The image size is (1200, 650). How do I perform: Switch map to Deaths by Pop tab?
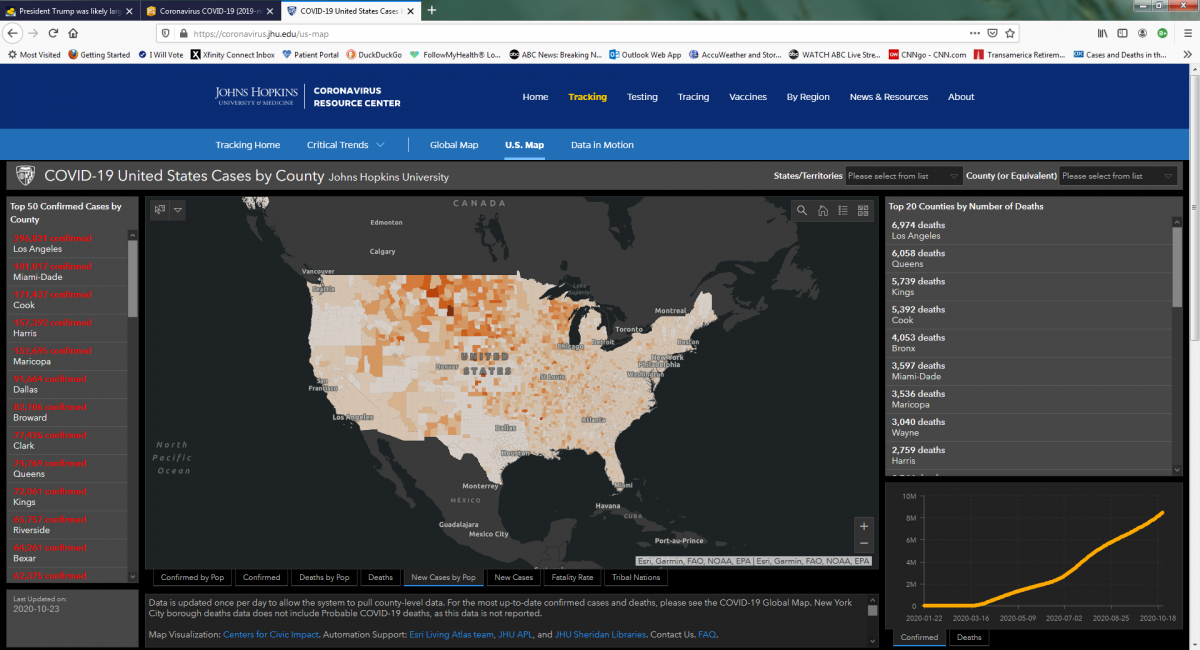tap(325, 577)
